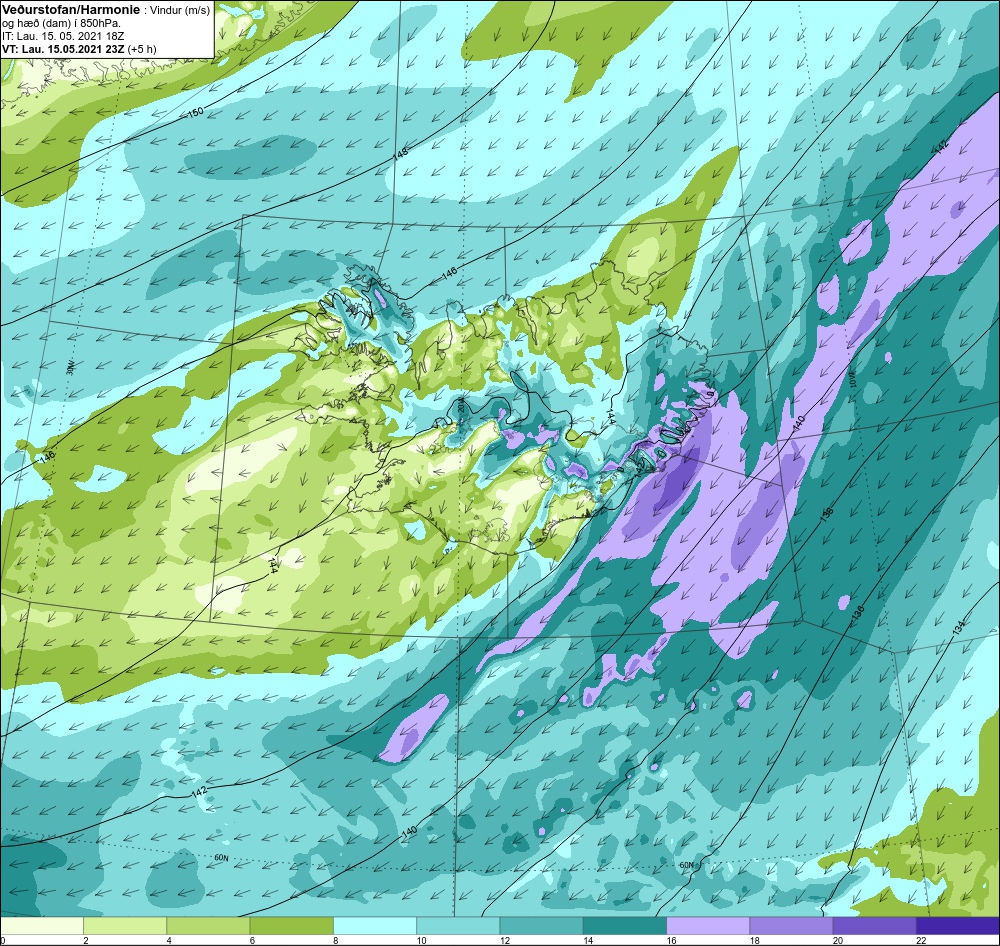Click the pale yellow 0–2 m/s legend swatch
The width and height of the screenshot is (1000, 946).
point(41,925)
